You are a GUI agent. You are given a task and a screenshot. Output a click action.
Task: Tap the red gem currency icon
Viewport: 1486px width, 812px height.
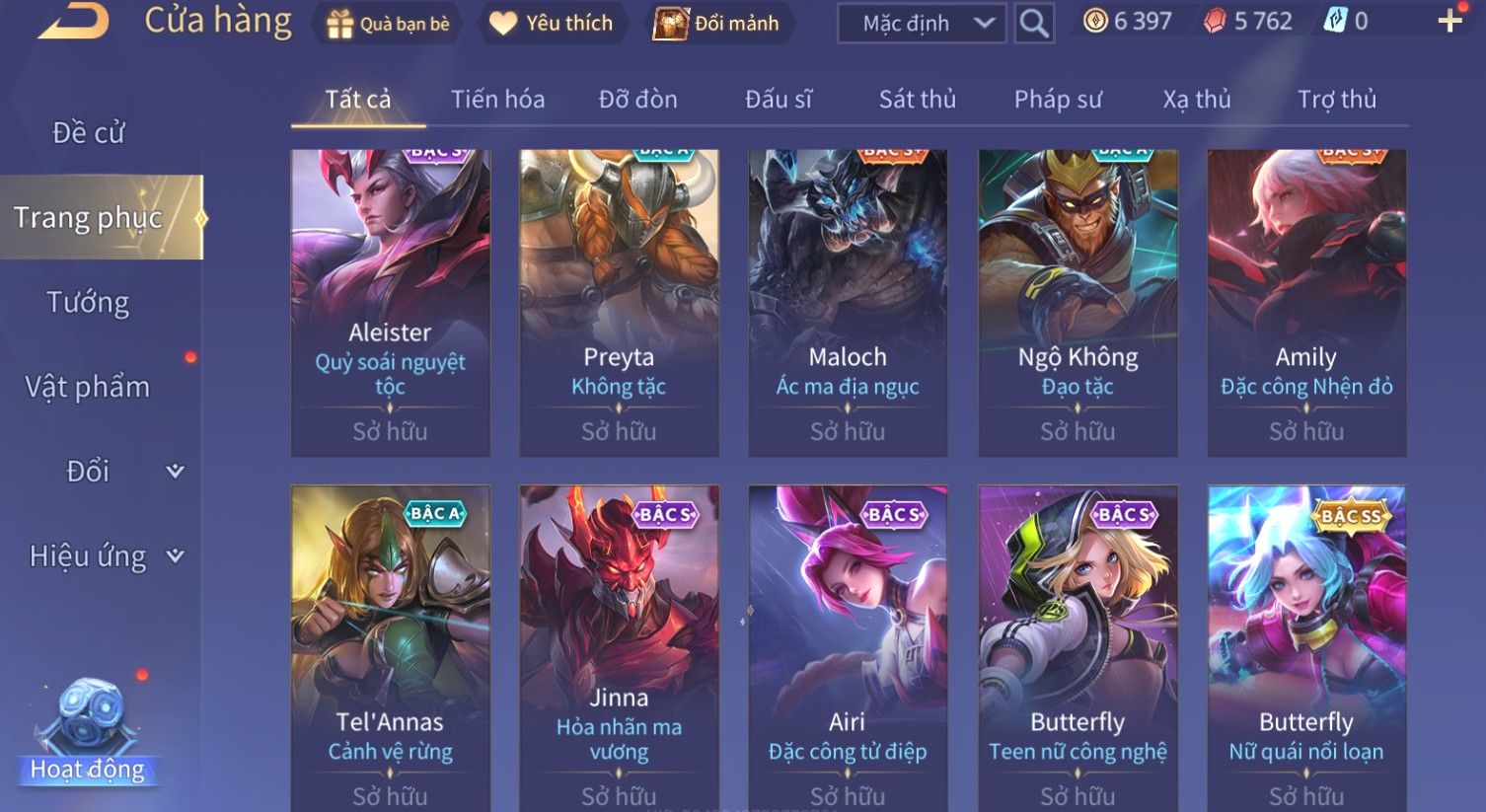pyautogui.click(x=1215, y=22)
